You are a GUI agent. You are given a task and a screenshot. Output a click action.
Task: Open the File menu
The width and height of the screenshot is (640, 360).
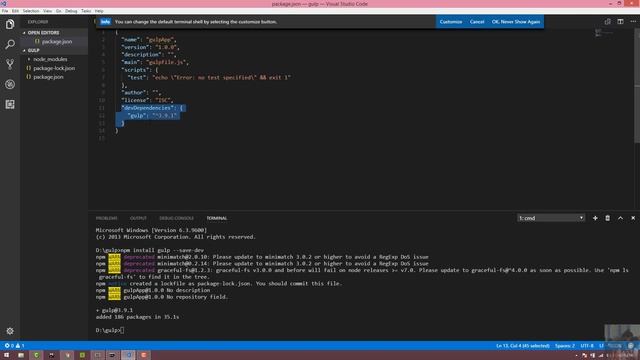[x=5, y=11]
